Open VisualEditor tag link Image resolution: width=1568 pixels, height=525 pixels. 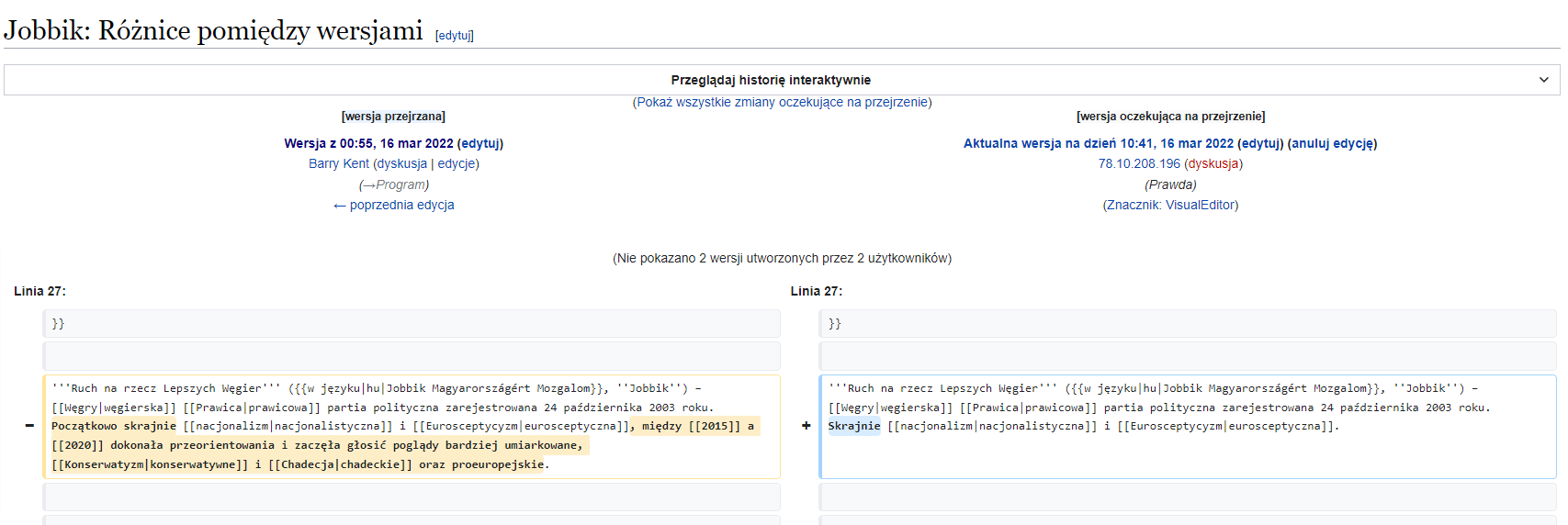pyautogui.click(x=1200, y=205)
